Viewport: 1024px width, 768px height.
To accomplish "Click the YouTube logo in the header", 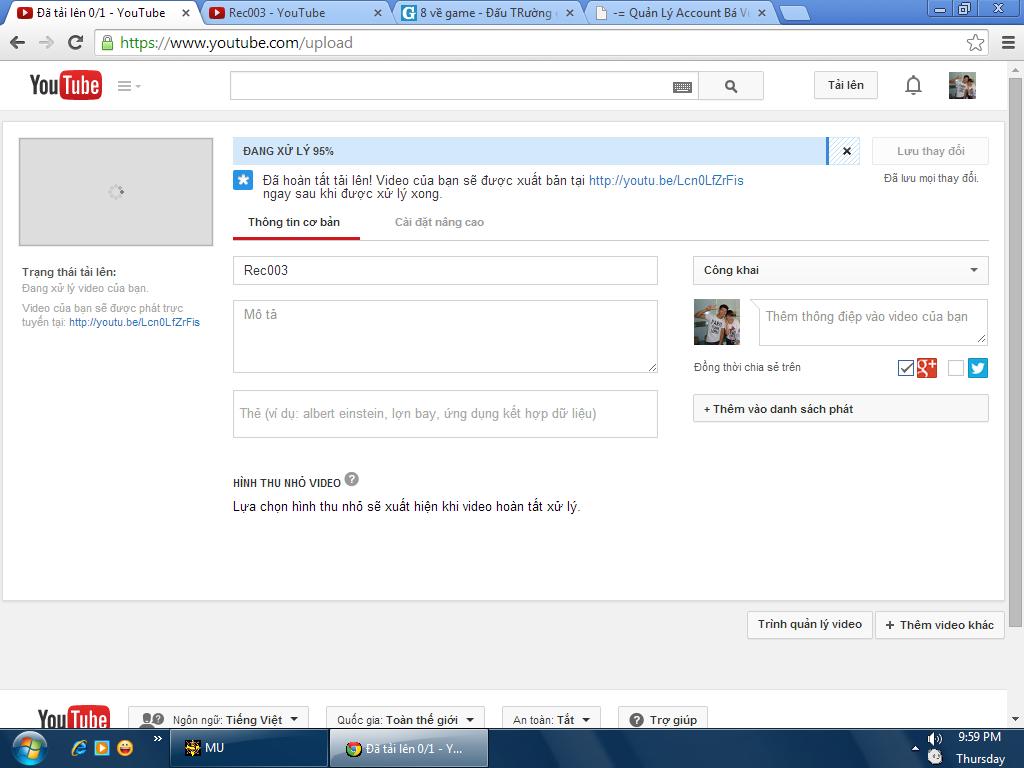I will tap(65, 86).
